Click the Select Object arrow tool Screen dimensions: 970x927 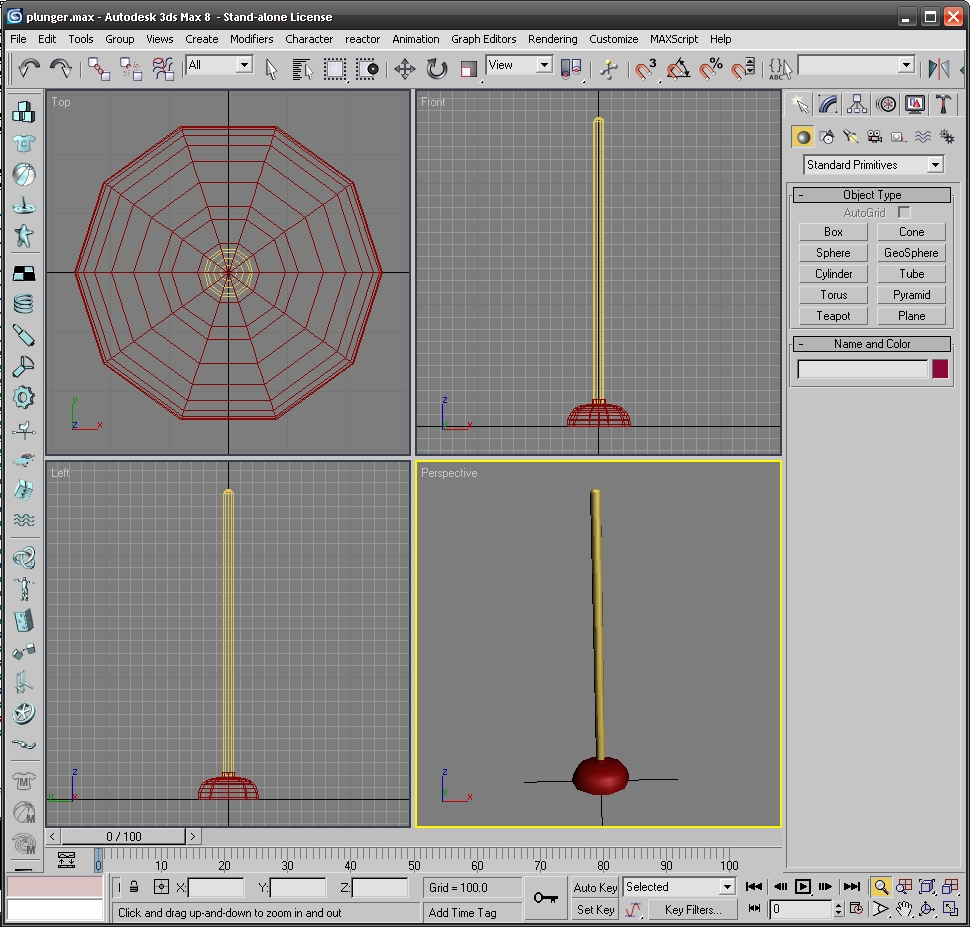[x=271, y=68]
